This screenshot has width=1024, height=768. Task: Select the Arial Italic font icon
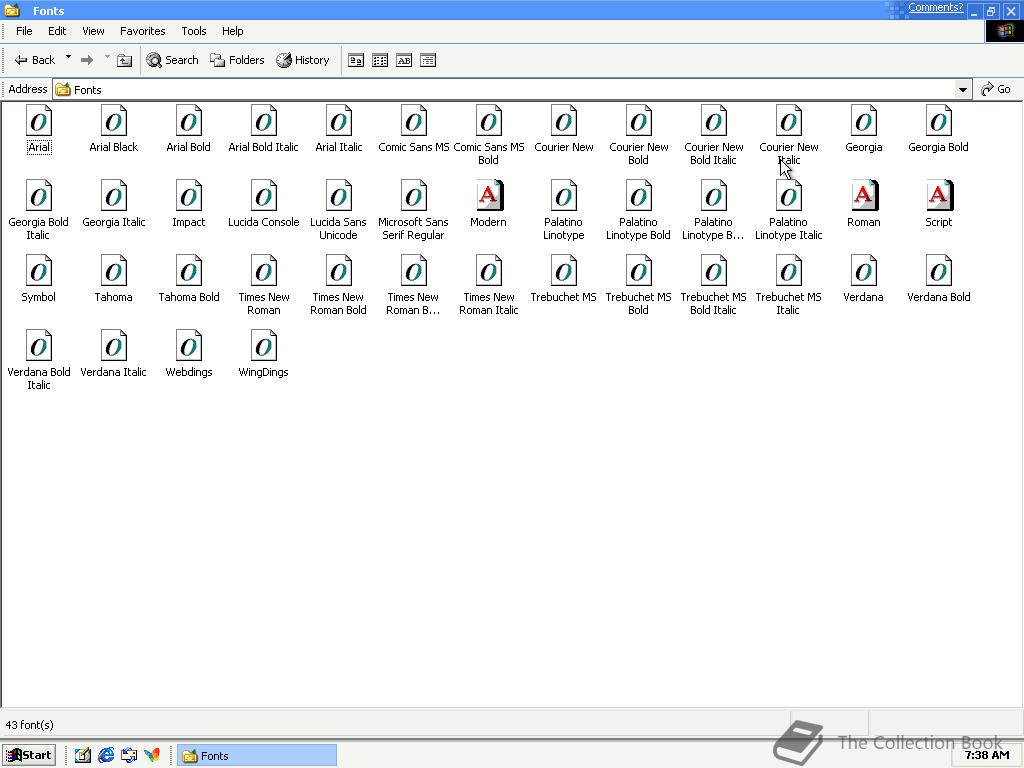click(x=339, y=121)
